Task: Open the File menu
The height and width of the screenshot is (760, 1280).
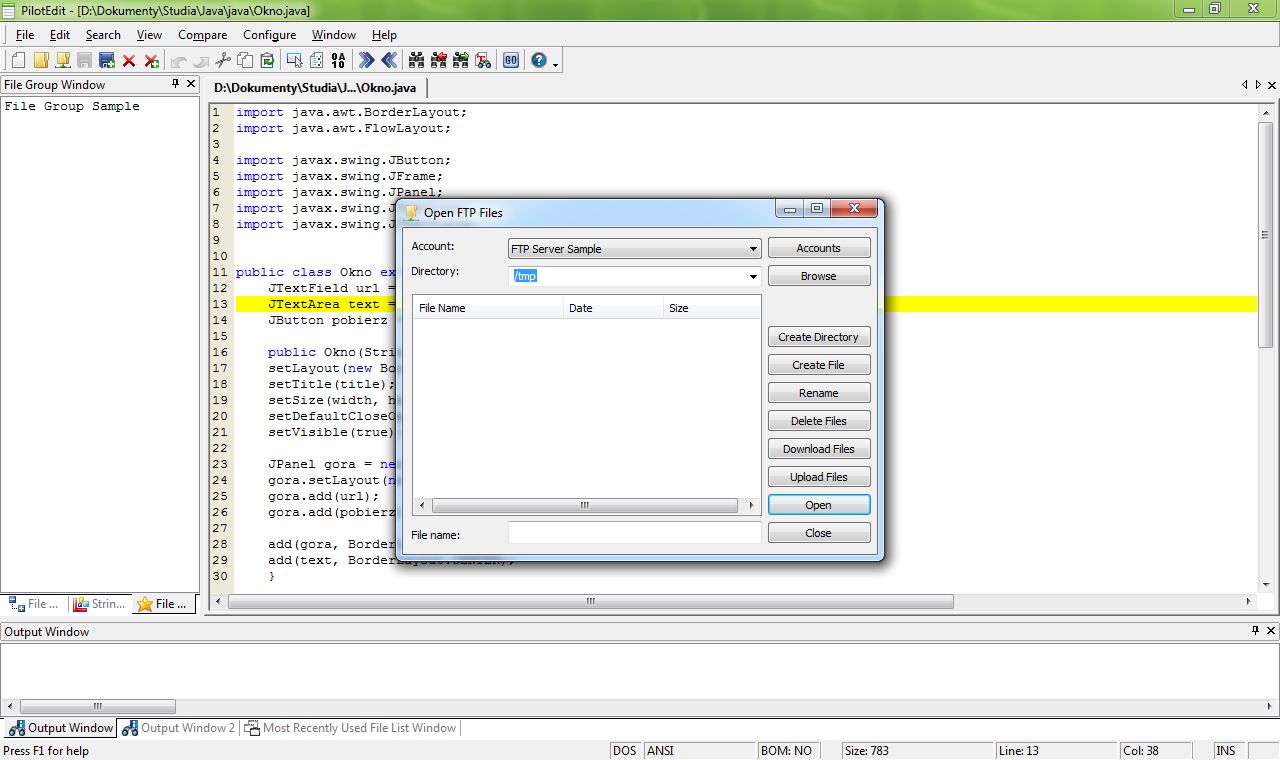Action: (25, 35)
